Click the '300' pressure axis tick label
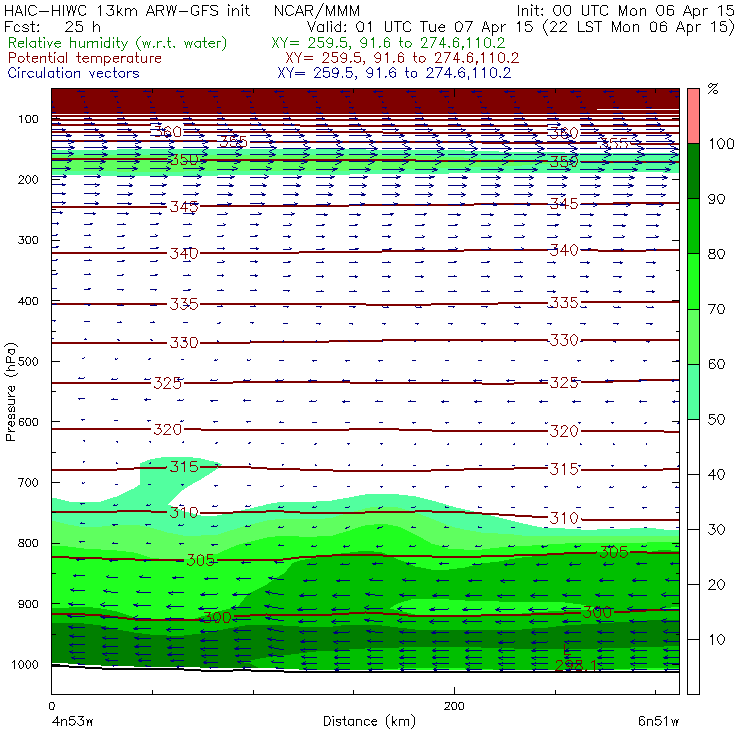This screenshot has height=740, width=740. click(x=28, y=240)
